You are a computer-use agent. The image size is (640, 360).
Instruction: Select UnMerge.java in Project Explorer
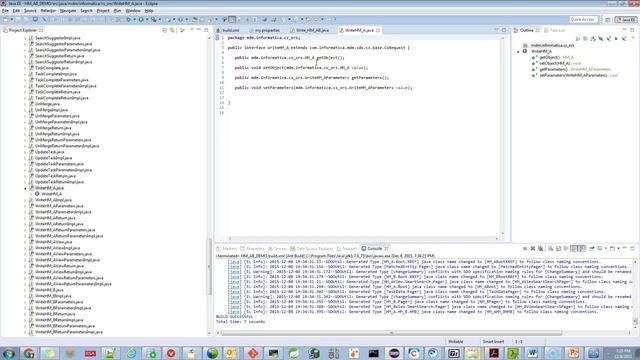pyautogui.click(x=47, y=104)
